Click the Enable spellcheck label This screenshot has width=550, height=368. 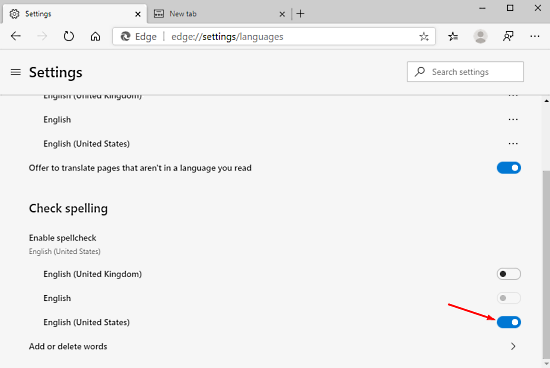pos(62,238)
